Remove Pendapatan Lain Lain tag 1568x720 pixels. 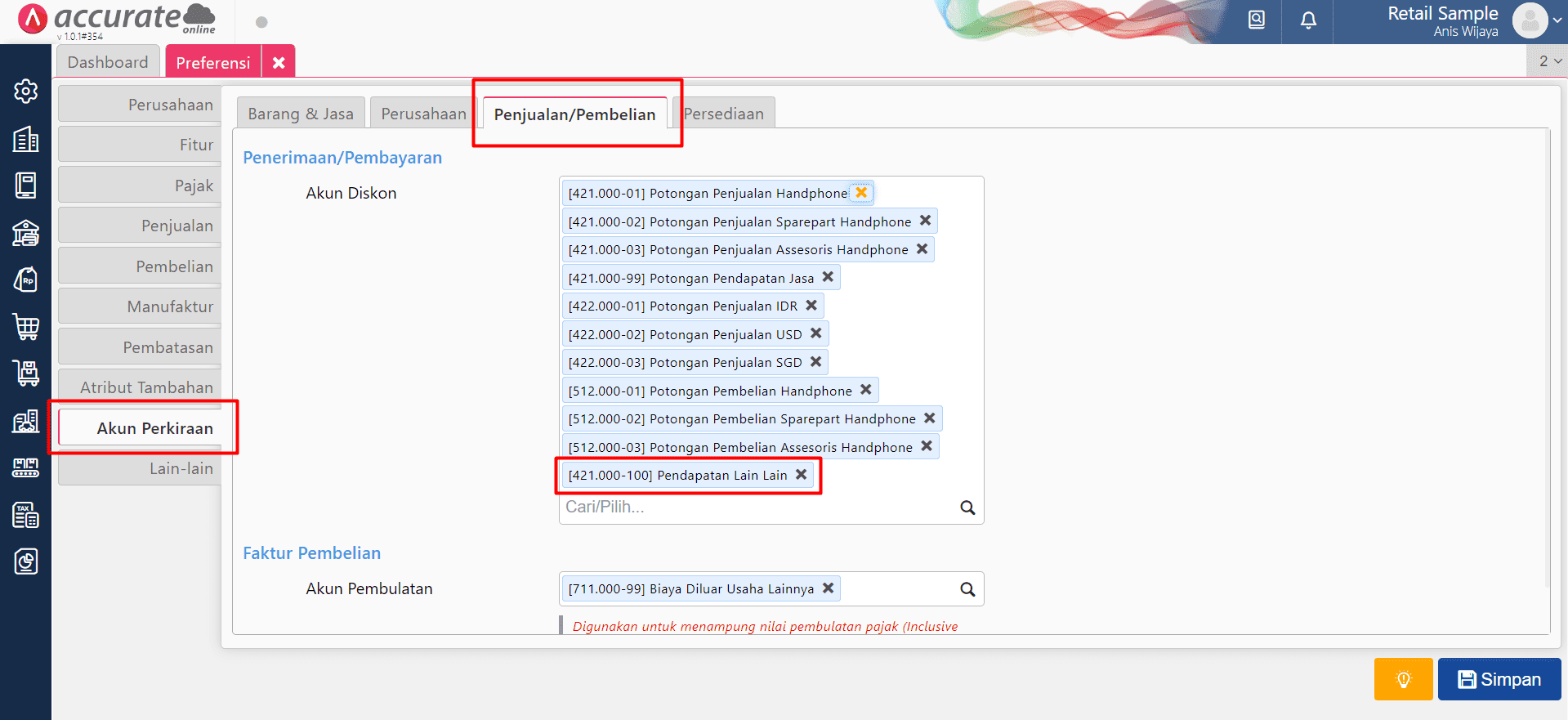(801, 475)
